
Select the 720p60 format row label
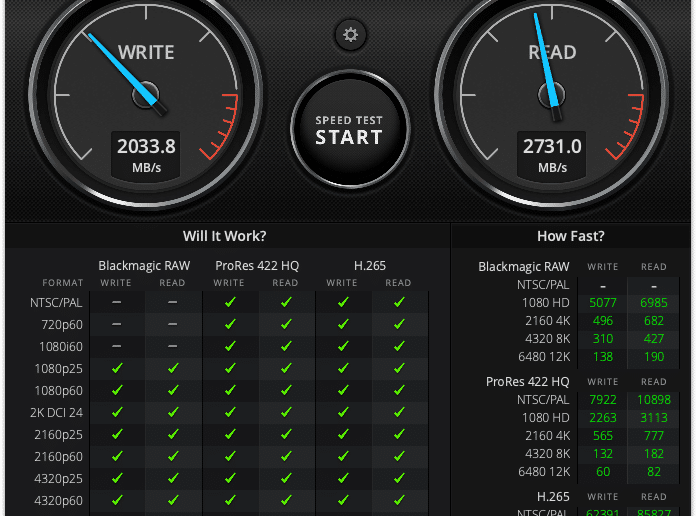[62, 325]
